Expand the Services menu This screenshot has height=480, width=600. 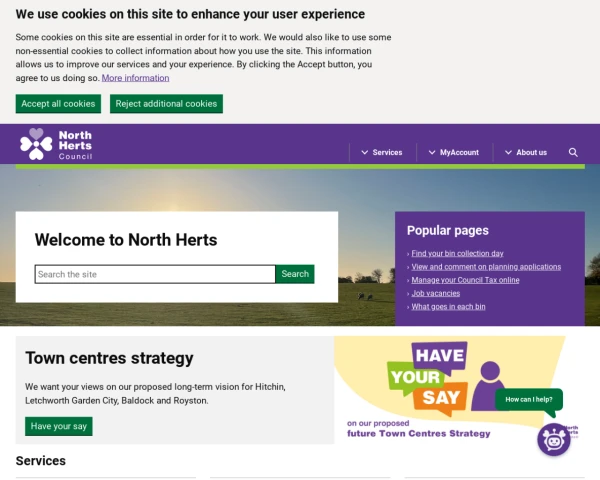pyautogui.click(x=382, y=152)
